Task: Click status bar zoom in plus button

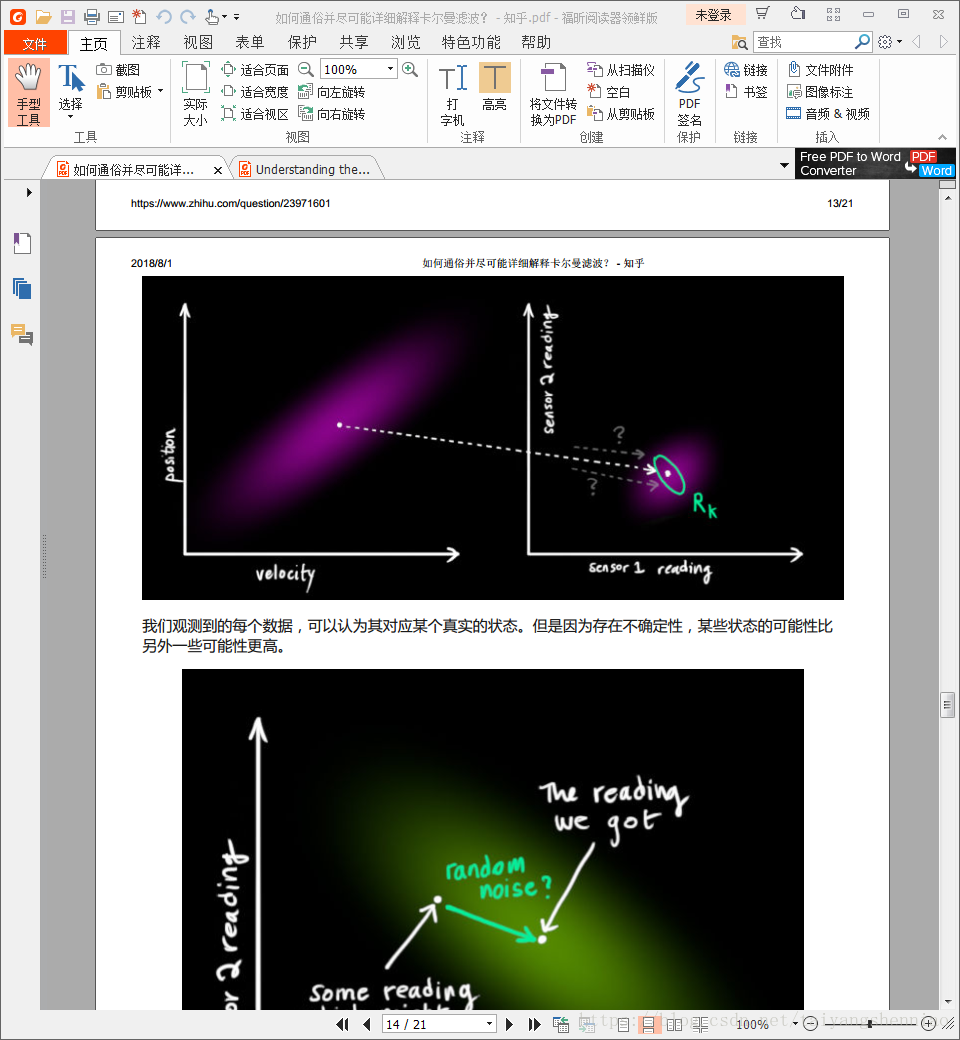Action: click(x=929, y=1024)
